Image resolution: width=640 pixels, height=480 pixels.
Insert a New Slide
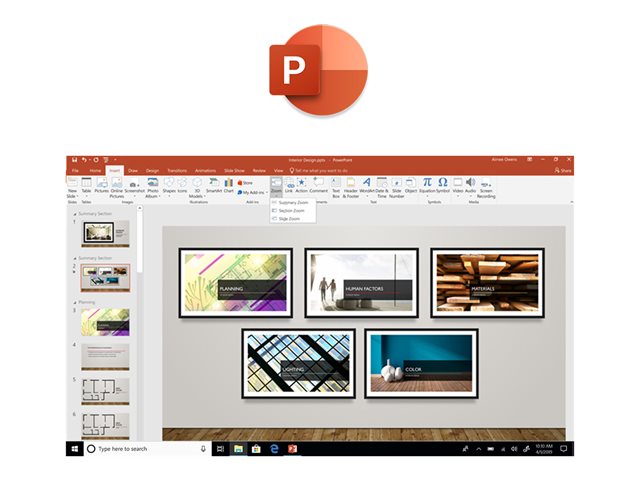coord(72,188)
